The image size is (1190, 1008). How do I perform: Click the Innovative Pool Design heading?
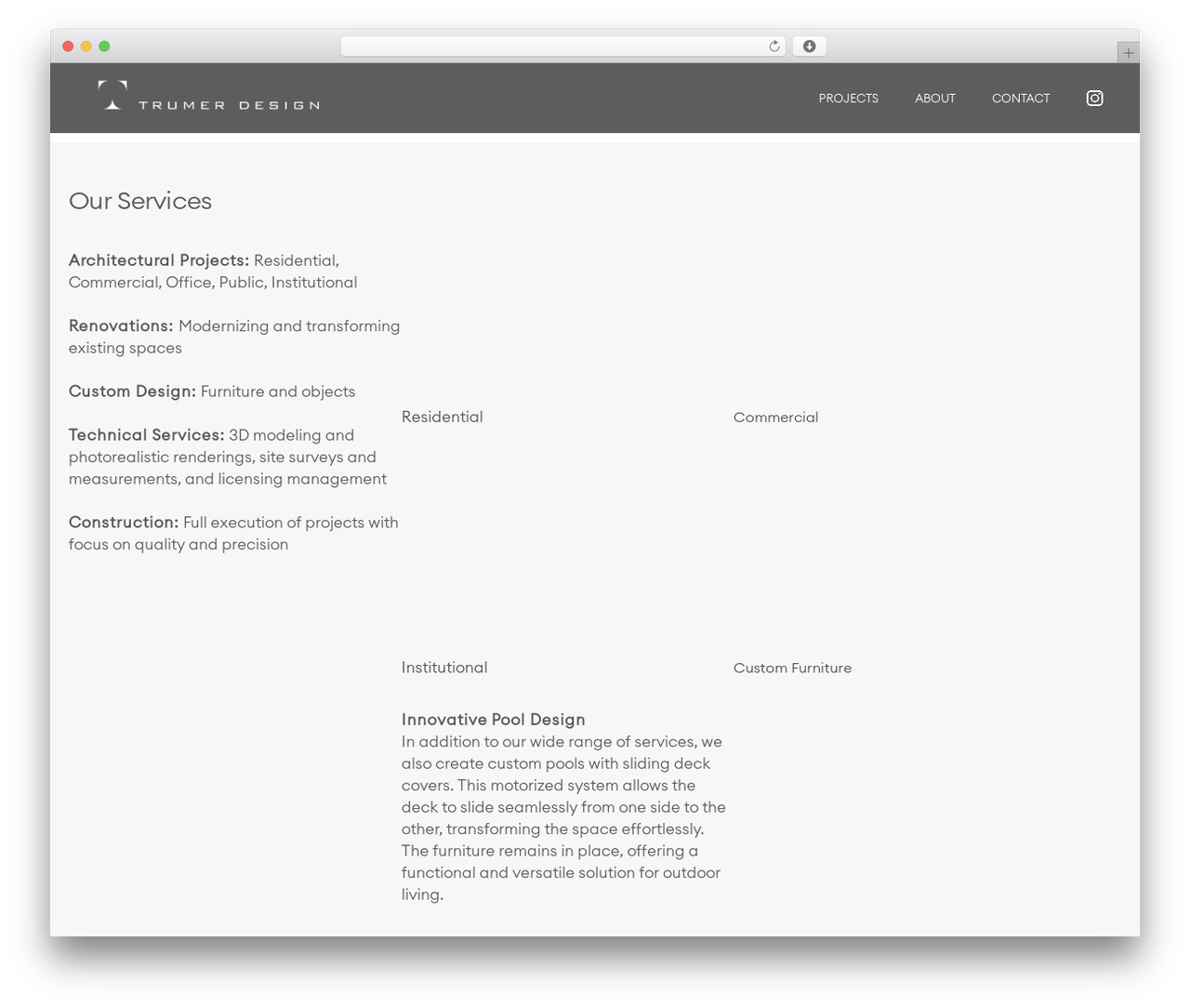click(x=493, y=720)
